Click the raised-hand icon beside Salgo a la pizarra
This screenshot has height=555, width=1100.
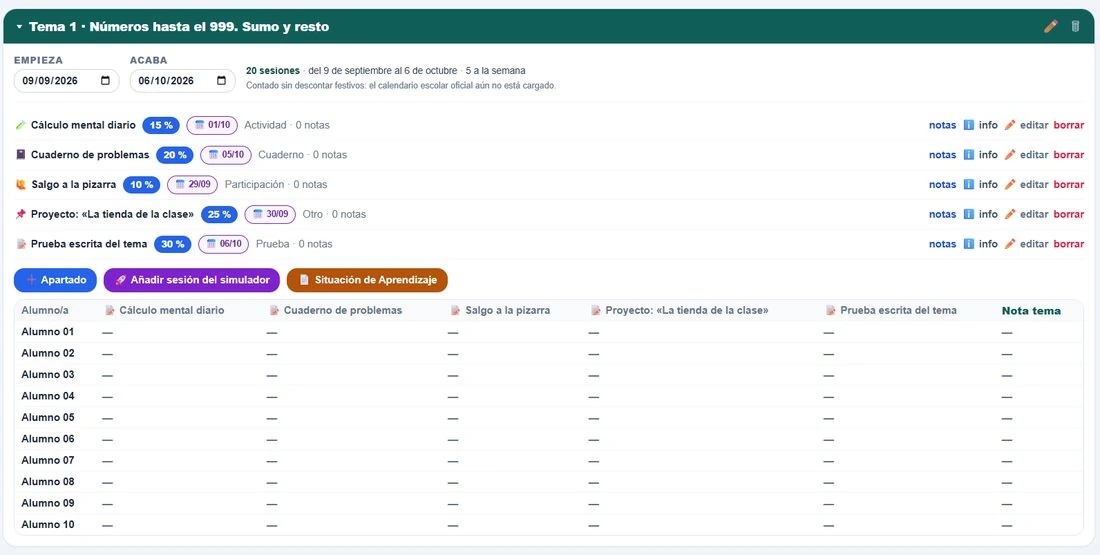click(x=20, y=185)
